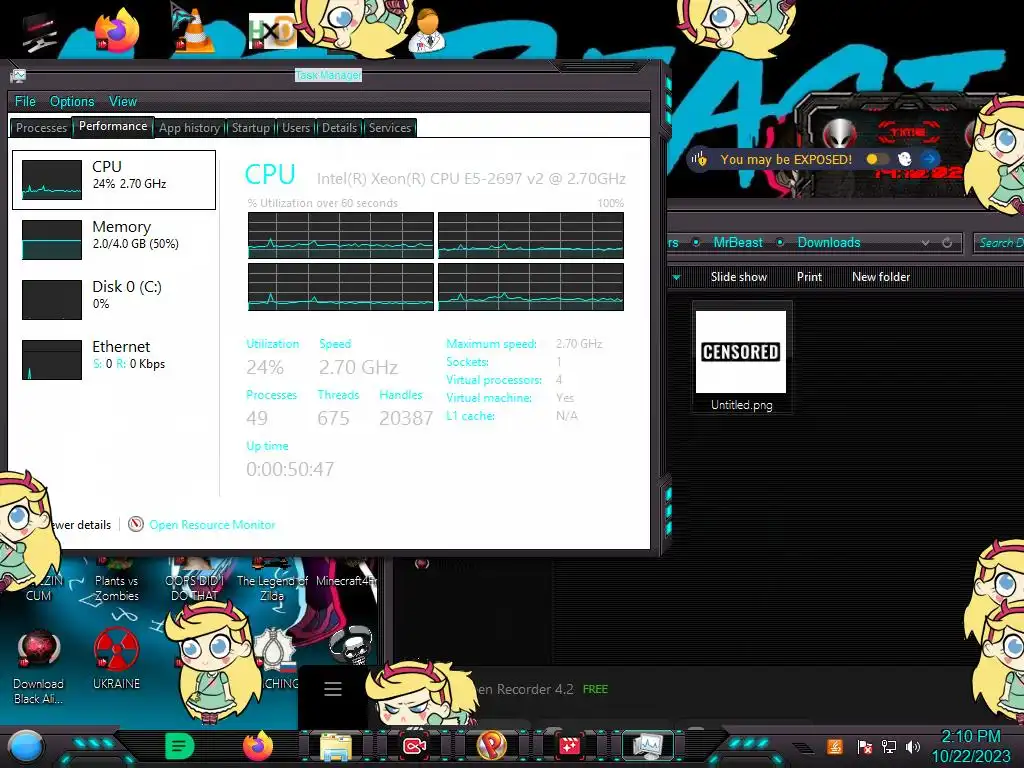1024x768 pixels.
Task: Switch to the App history tab
Action: (189, 128)
